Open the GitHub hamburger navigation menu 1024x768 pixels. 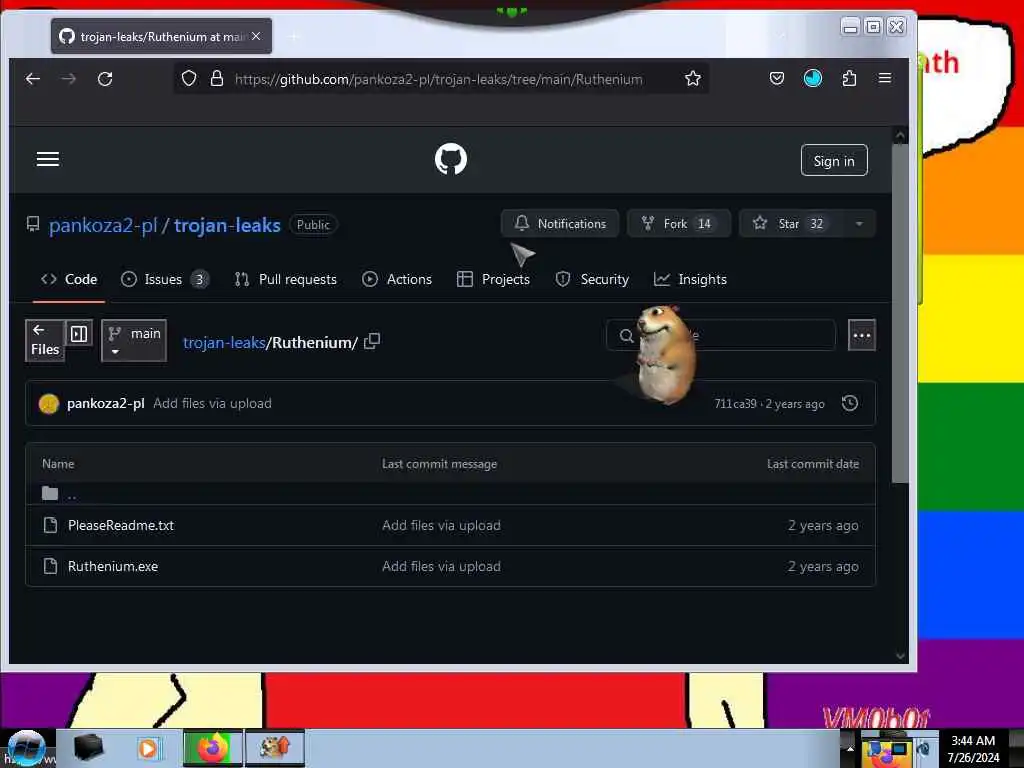click(x=48, y=159)
